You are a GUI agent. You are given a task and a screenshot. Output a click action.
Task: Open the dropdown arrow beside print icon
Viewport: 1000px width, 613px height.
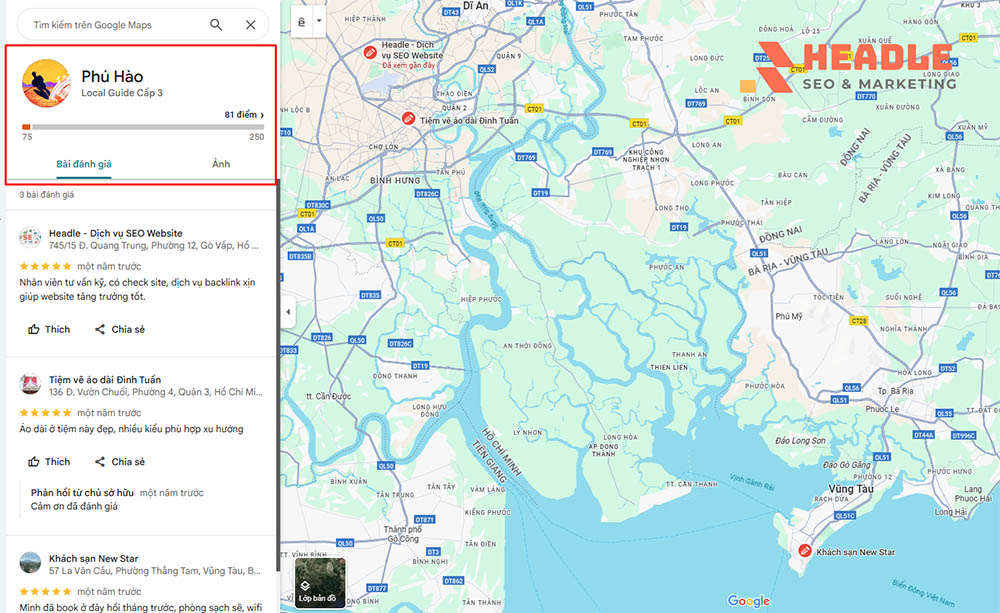[319, 21]
